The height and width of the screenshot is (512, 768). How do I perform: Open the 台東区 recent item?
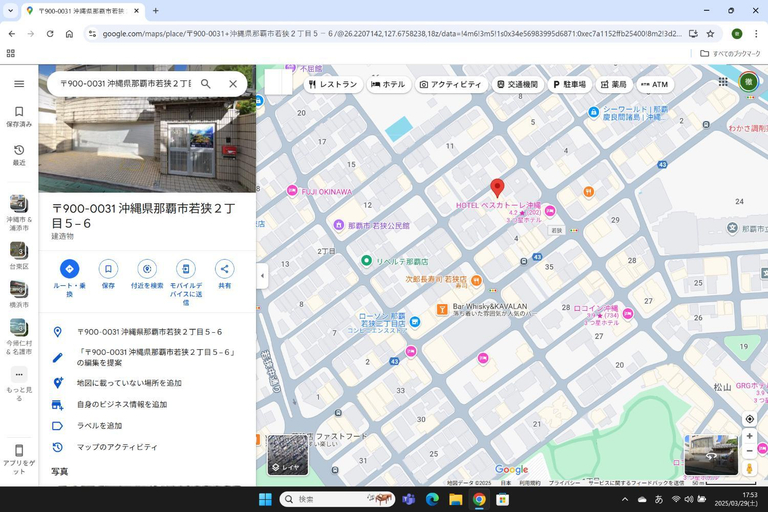[x=19, y=255]
